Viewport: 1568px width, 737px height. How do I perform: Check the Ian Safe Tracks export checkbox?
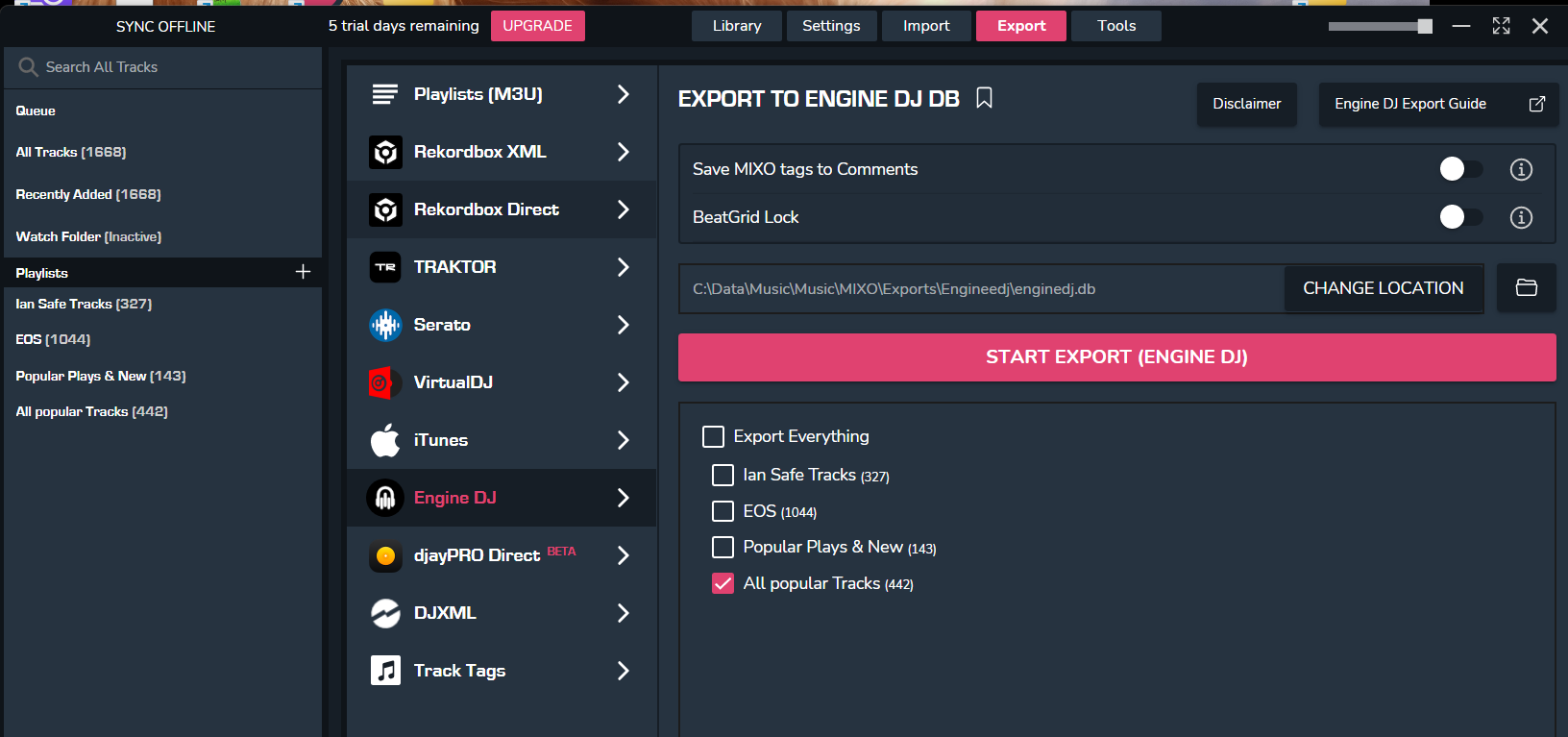click(723, 476)
